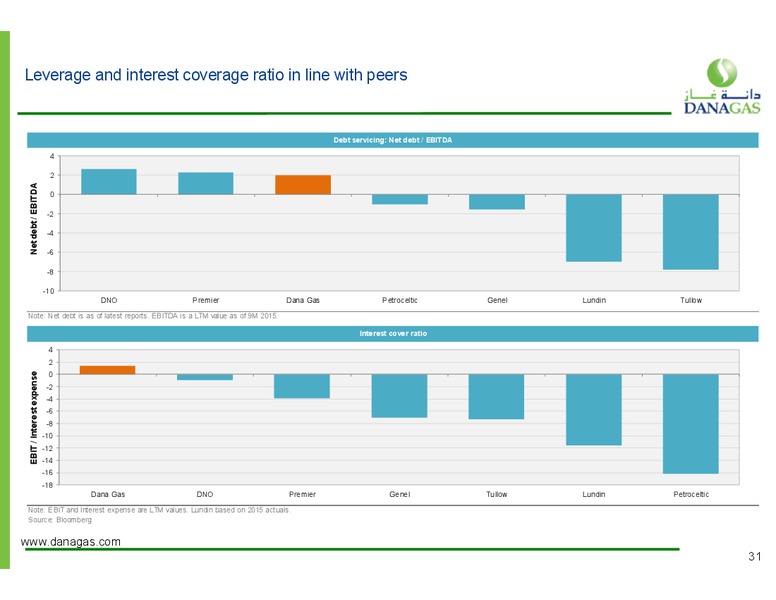The height and width of the screenshot is (600, 776).
Task: Click the 'Genel' label under the Net debt chart
Action: (x=497, y=300)
